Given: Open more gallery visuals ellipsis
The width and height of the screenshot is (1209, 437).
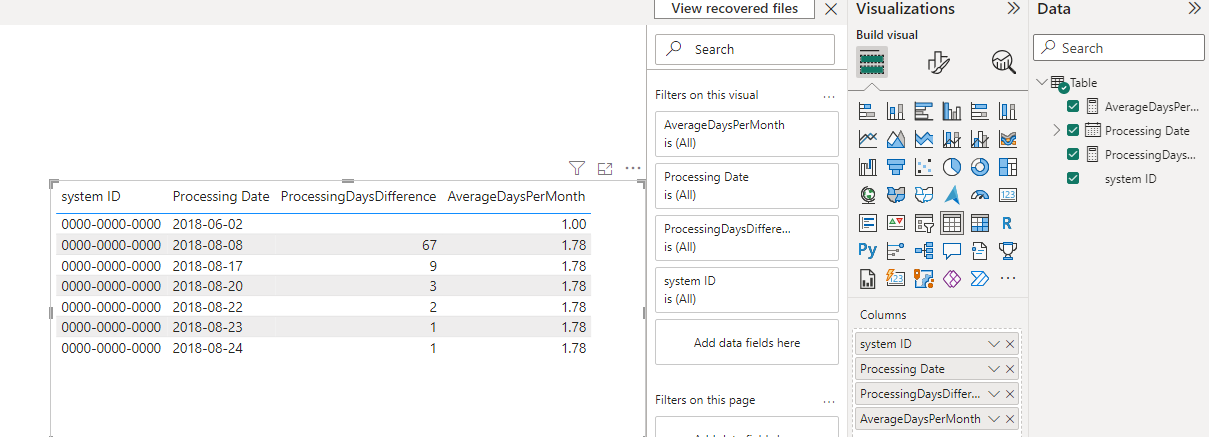Looking at the screenshot, I should click(x=1007, y=278).
